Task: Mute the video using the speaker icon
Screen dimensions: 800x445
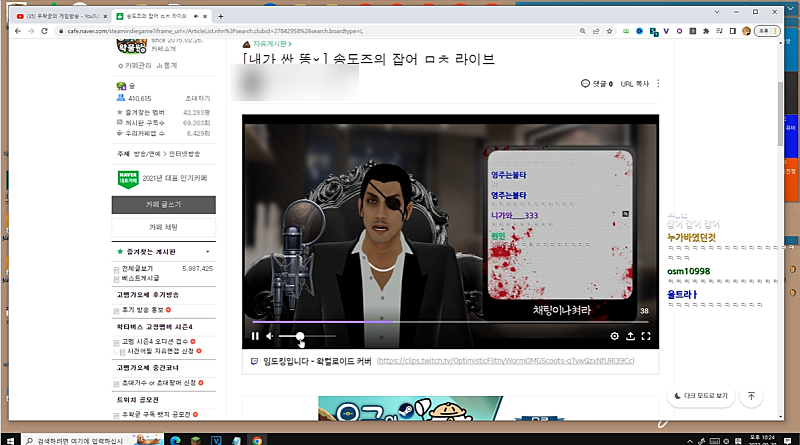Action: [270, 336]
